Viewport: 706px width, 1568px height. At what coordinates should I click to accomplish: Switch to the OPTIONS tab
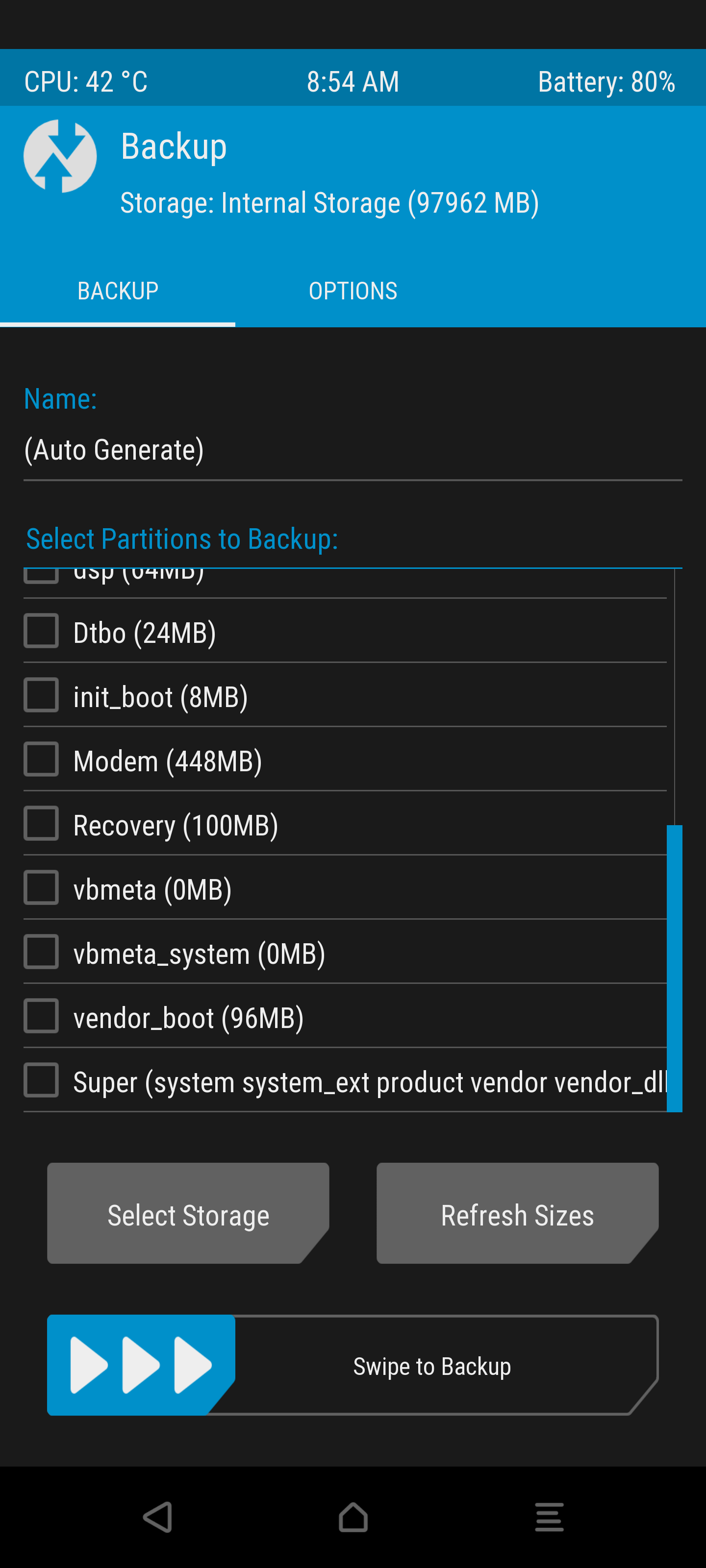(353, 291)
